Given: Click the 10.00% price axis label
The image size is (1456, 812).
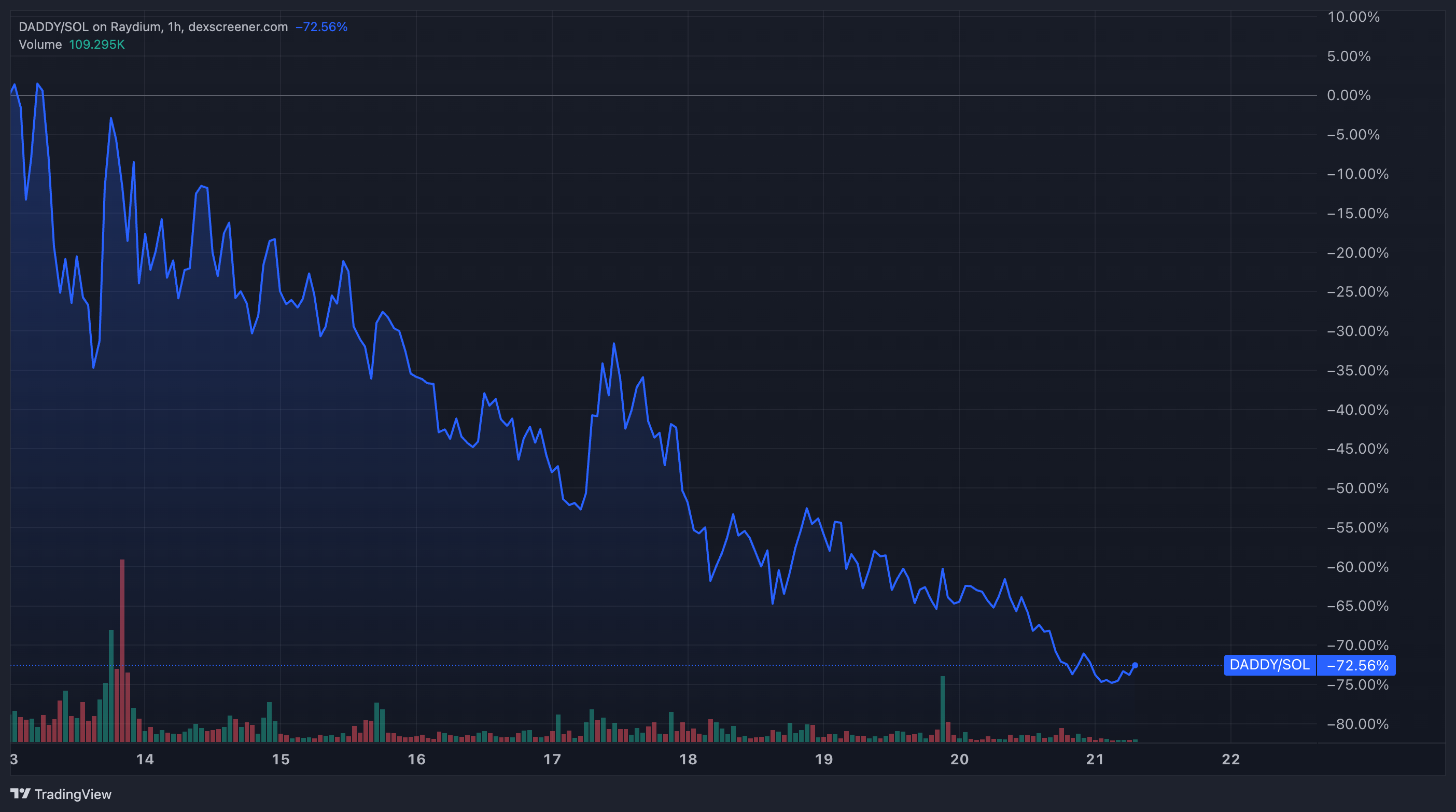Looking at the screenshot, I should point(1353,17).
